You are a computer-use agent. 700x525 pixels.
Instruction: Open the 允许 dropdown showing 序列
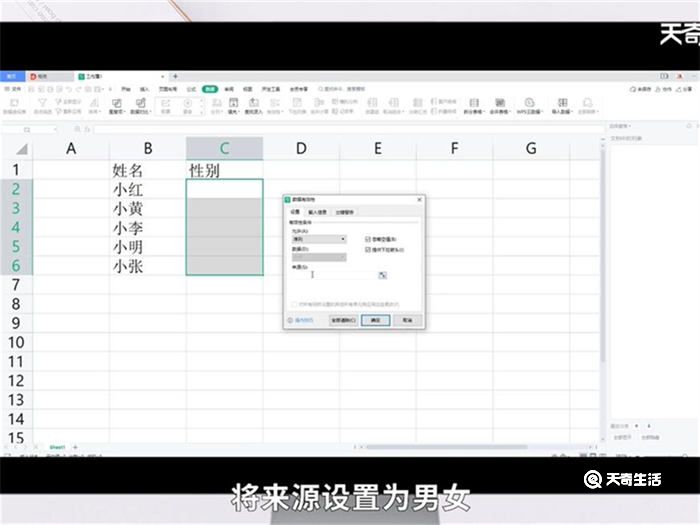[318, 240]
